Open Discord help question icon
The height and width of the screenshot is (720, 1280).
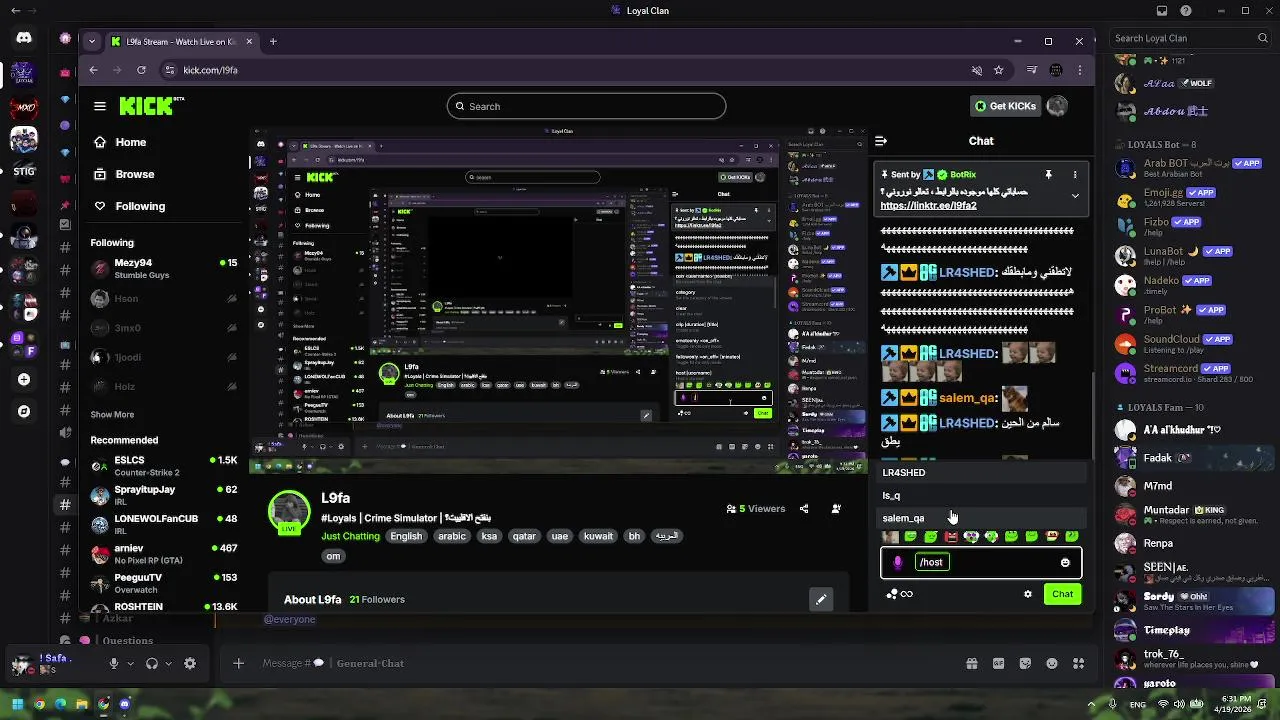(1186, 11)
